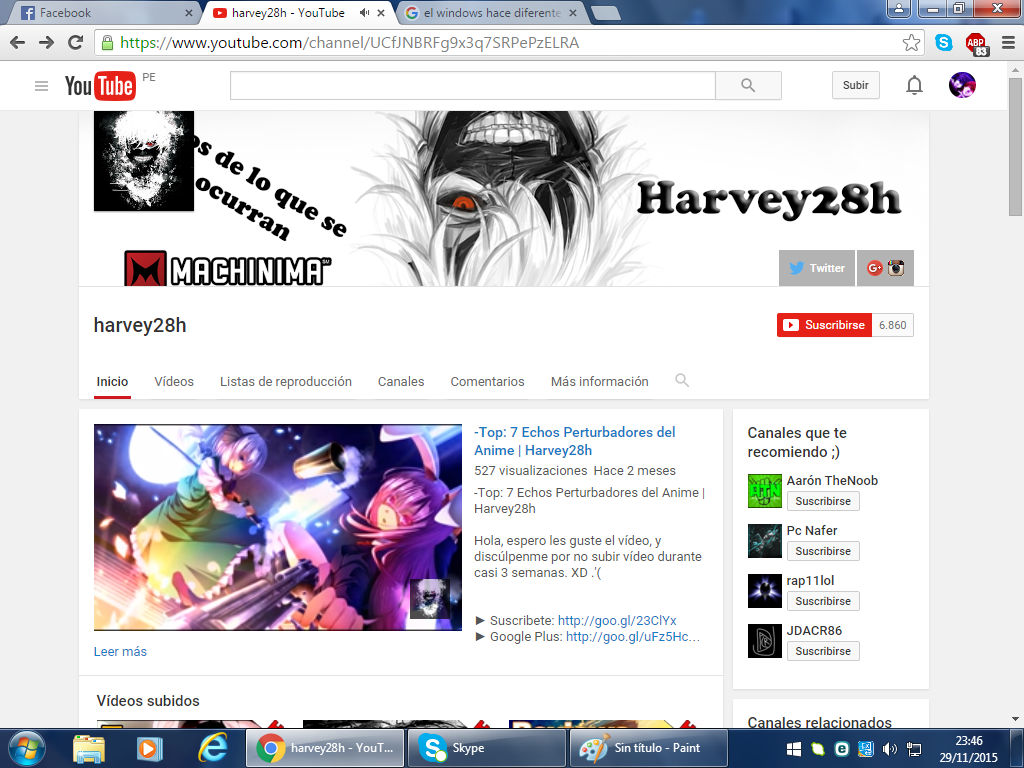Open the Aarón TheNoob channel name
This screenshot has height=768, width=1024.
point(832,481)
